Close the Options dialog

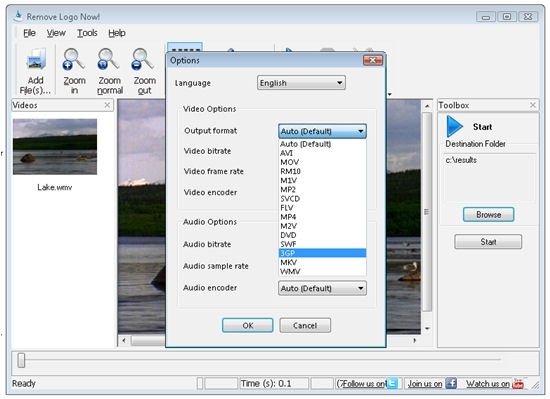point(373,60)
